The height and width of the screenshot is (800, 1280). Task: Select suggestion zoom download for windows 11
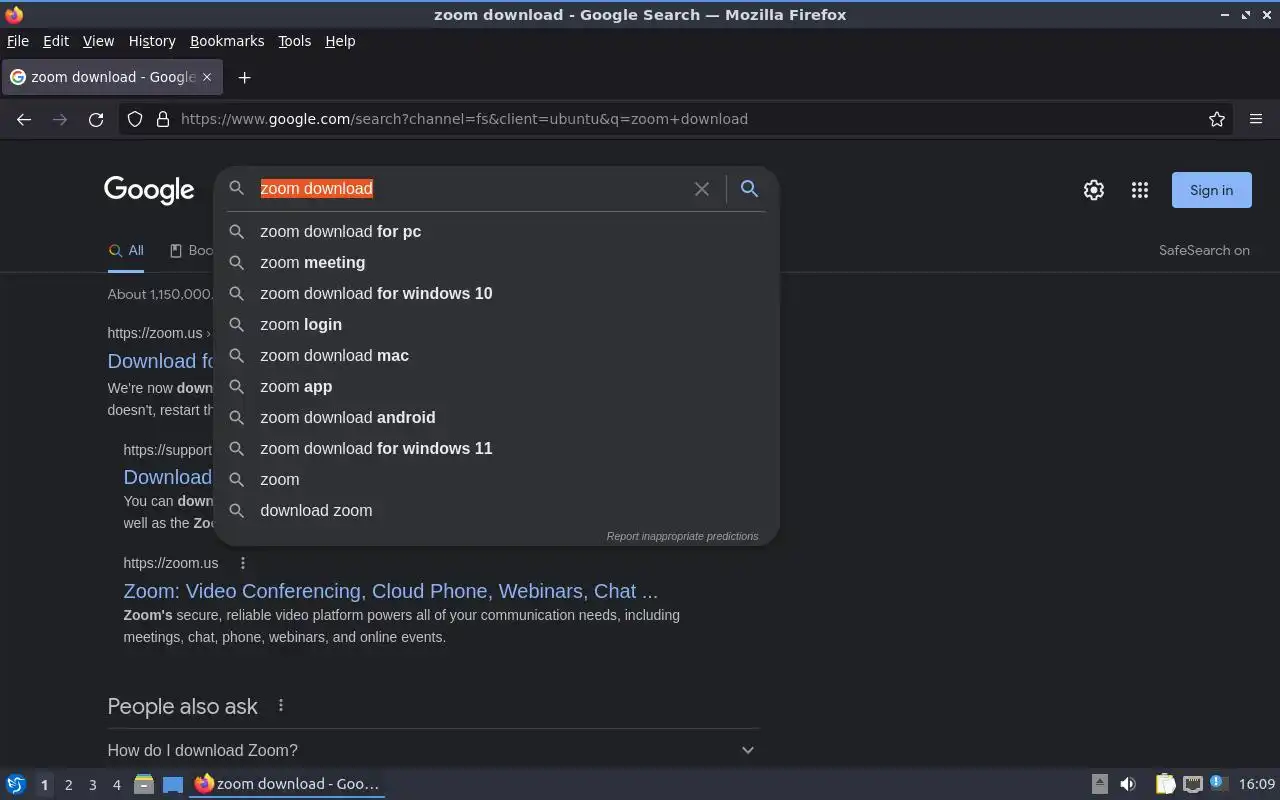497,448
